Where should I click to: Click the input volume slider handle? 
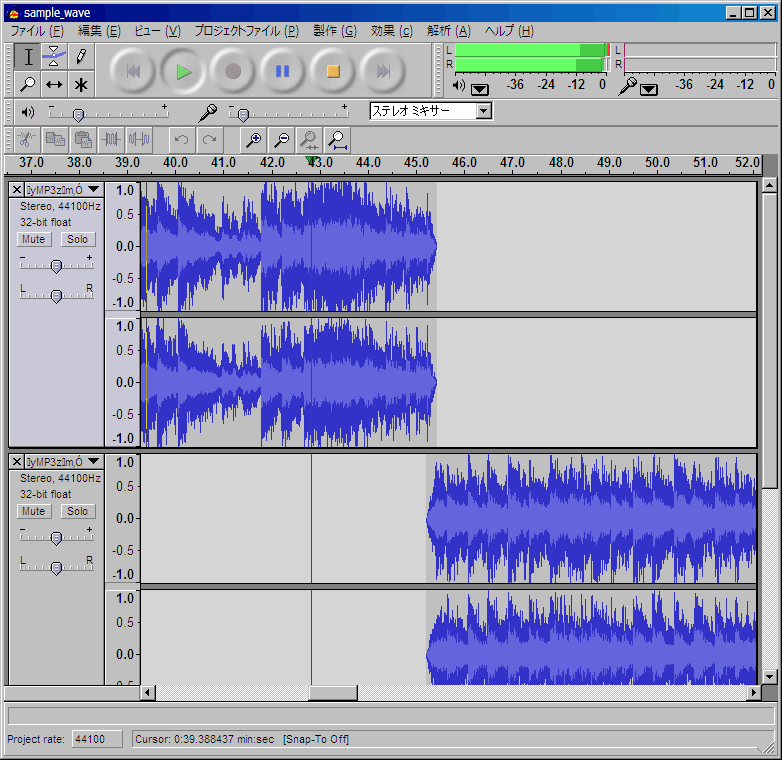[x=243, y=115]
